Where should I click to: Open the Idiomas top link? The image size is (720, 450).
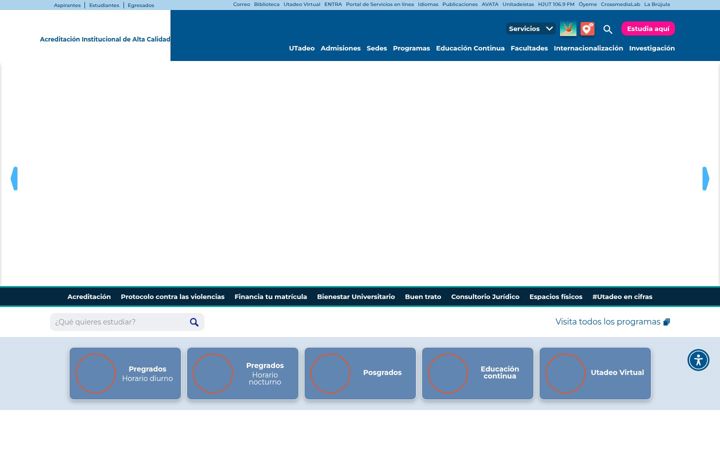(428, 4)
